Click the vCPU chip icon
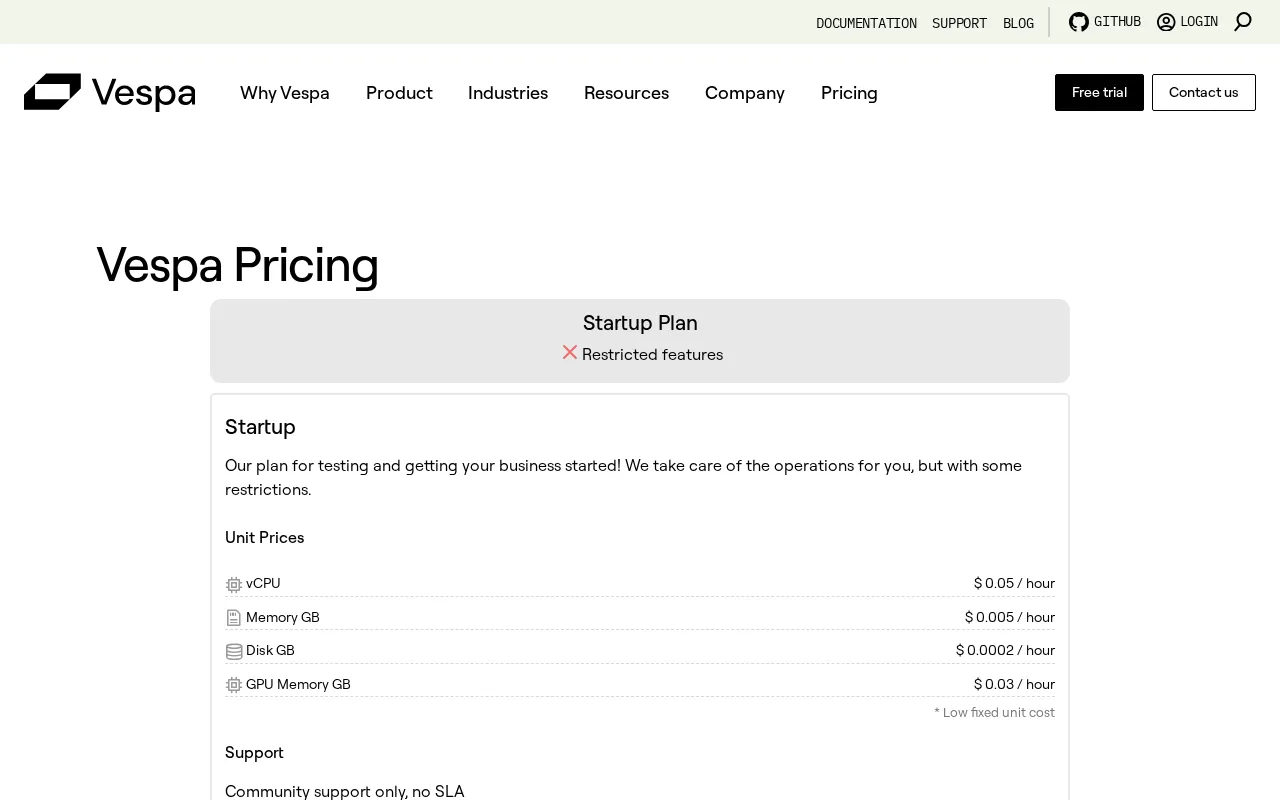 pyautogui.click(x=234, y=584)
